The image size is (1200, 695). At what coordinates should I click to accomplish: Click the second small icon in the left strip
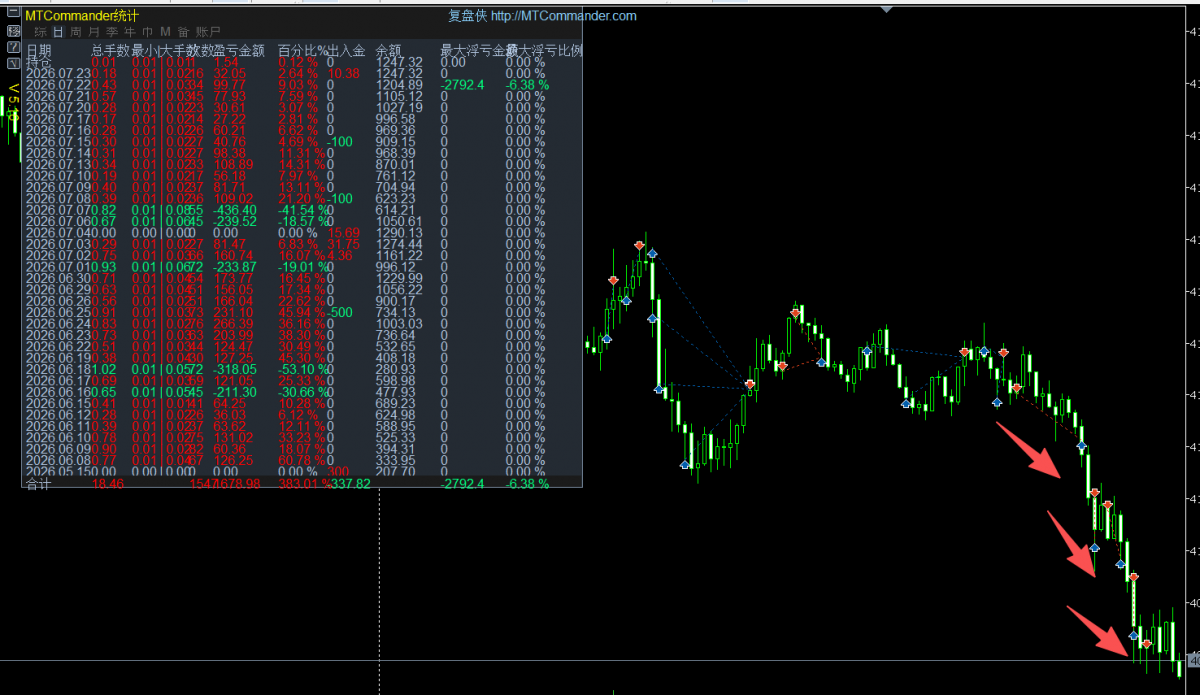click(13, 31)
